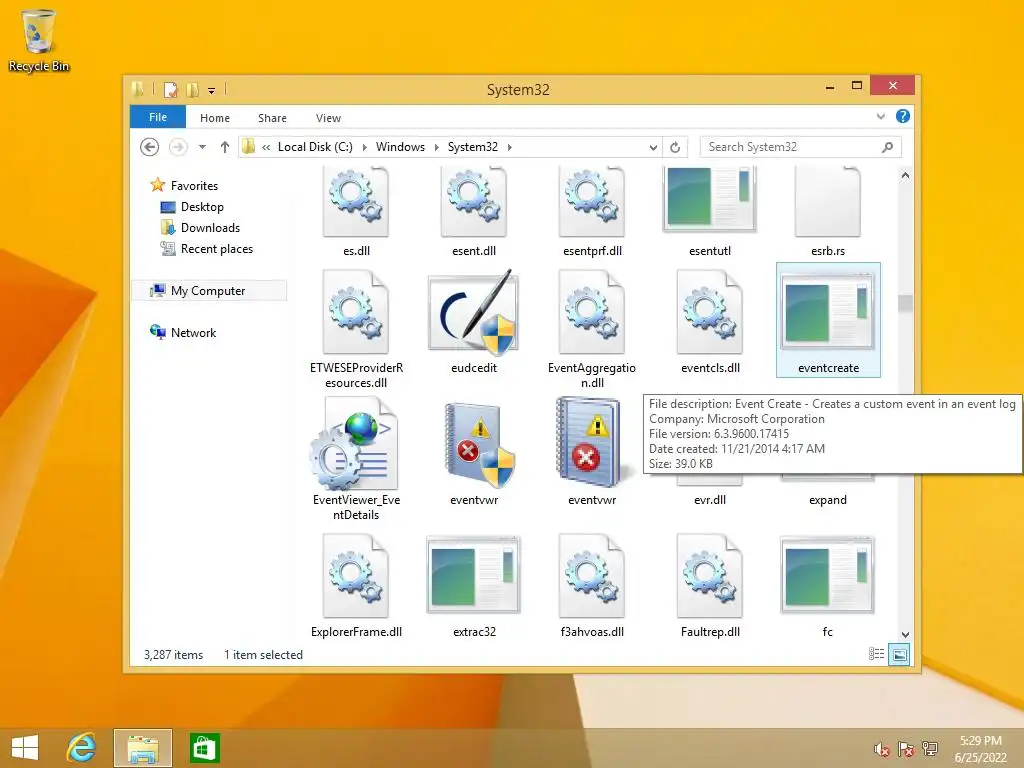Screen dimensions: 1024x768
Task: Click the file list scrollbar thumb
Action: [x=905, y=303]
